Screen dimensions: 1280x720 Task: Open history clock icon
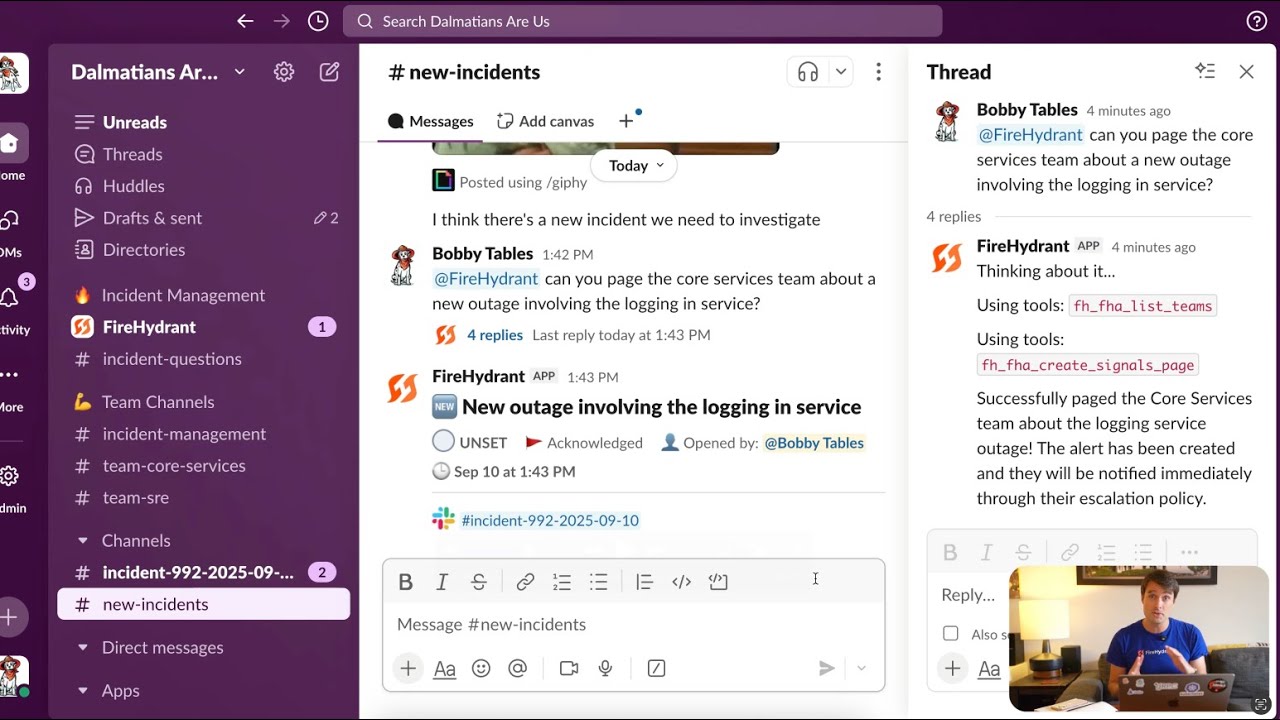click(x=318, y=21)
